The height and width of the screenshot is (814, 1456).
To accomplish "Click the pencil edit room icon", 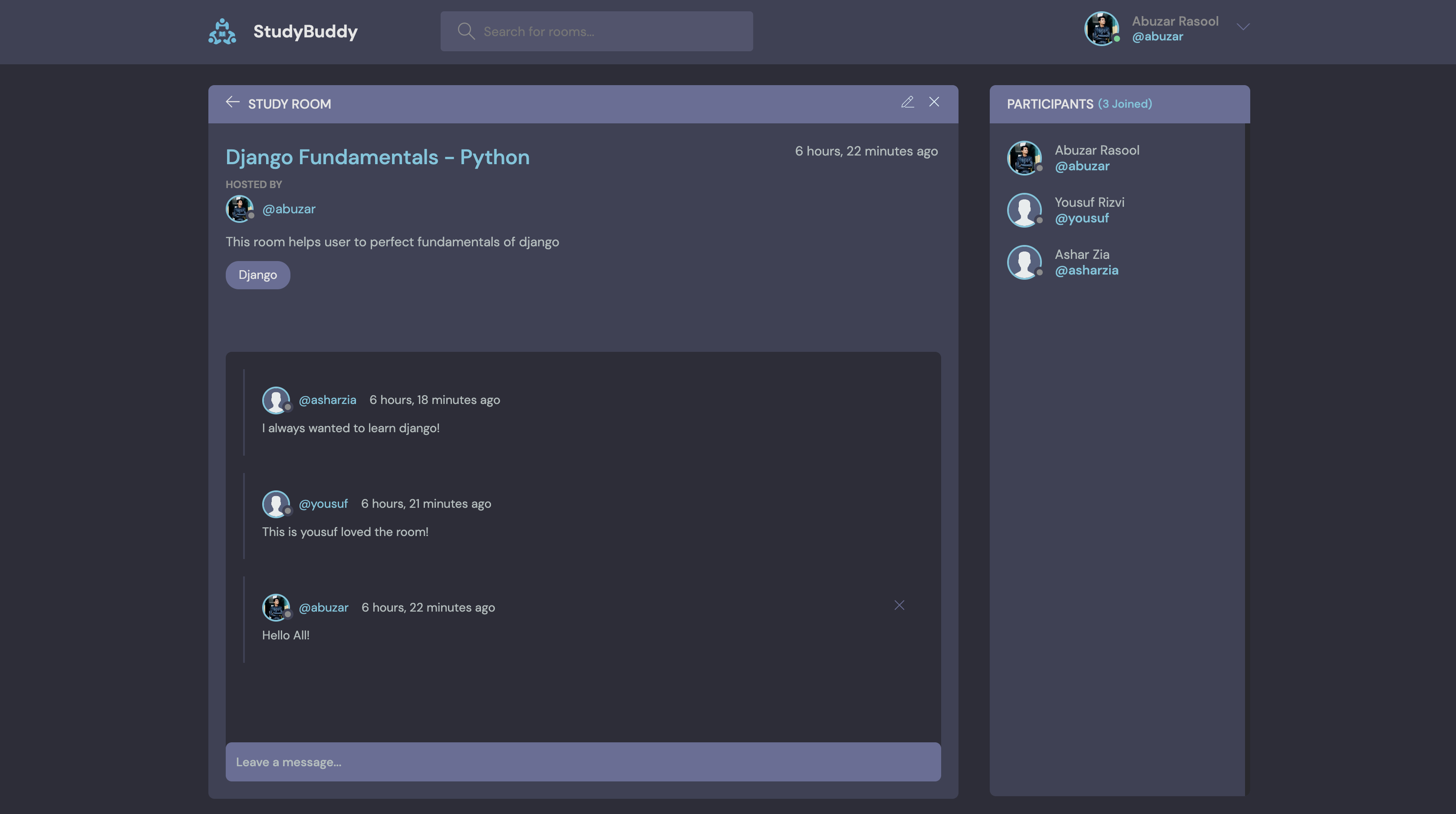I will pos(907,103).
